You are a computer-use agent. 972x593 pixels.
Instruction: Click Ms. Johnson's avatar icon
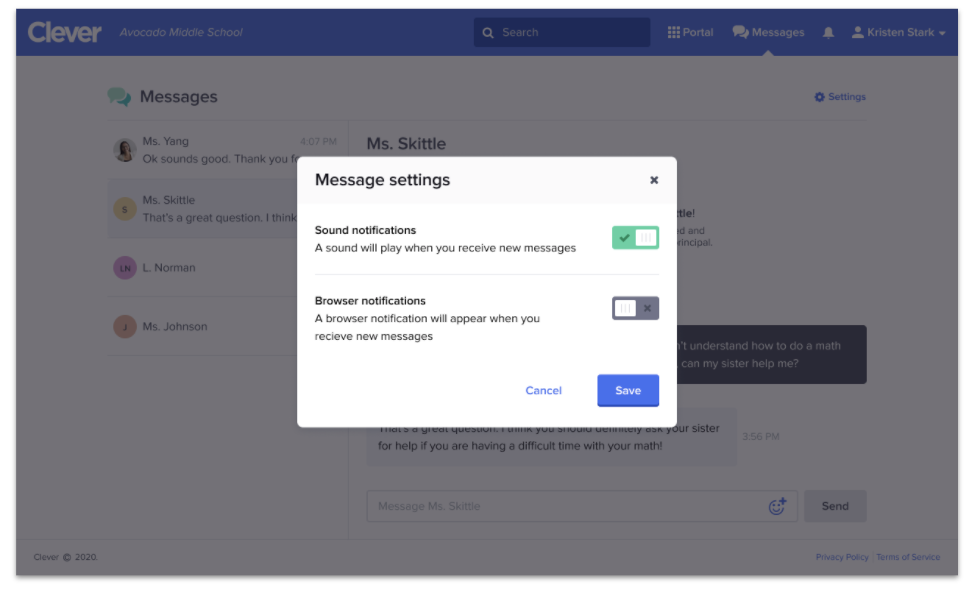125,327
